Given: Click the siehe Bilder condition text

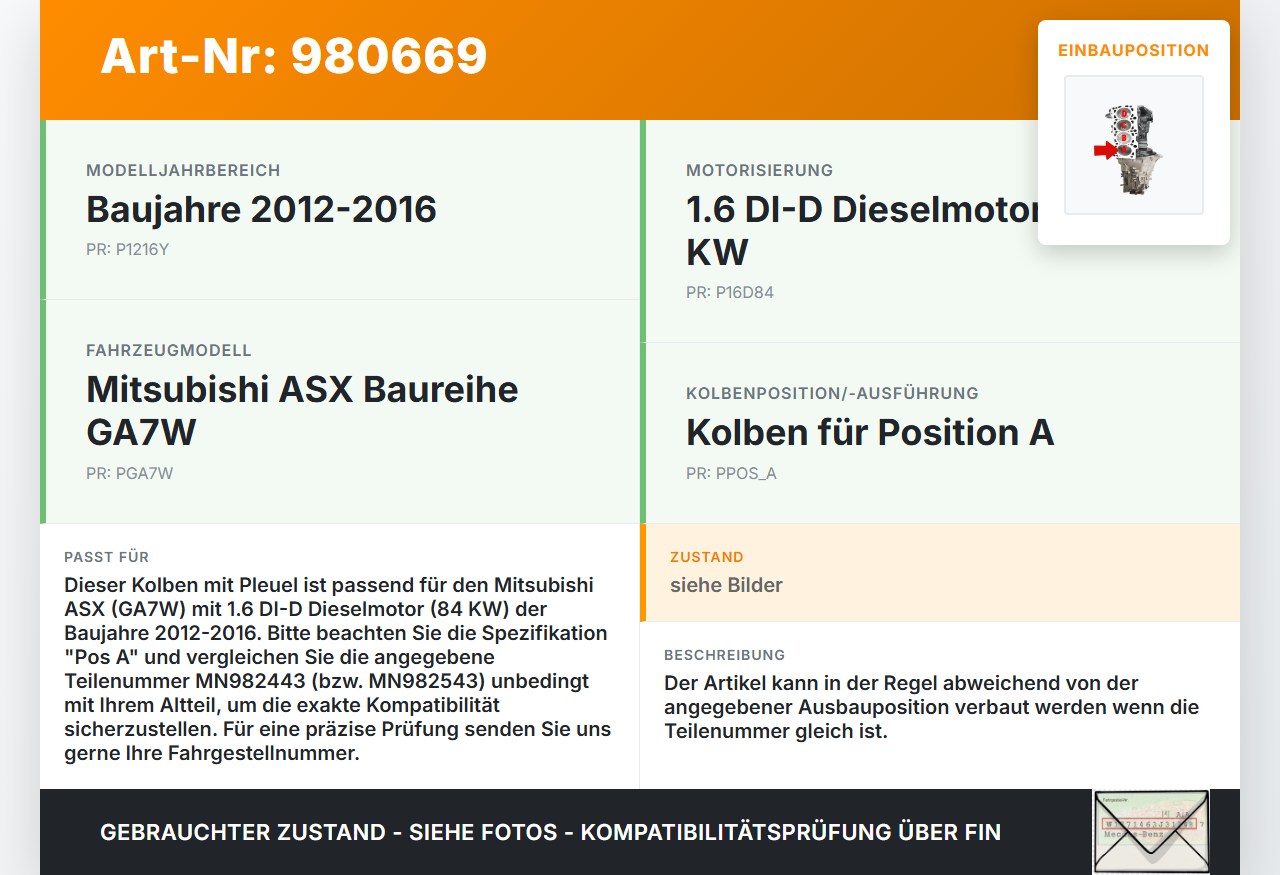Looking at the screenshot, I should click(726, 585).
